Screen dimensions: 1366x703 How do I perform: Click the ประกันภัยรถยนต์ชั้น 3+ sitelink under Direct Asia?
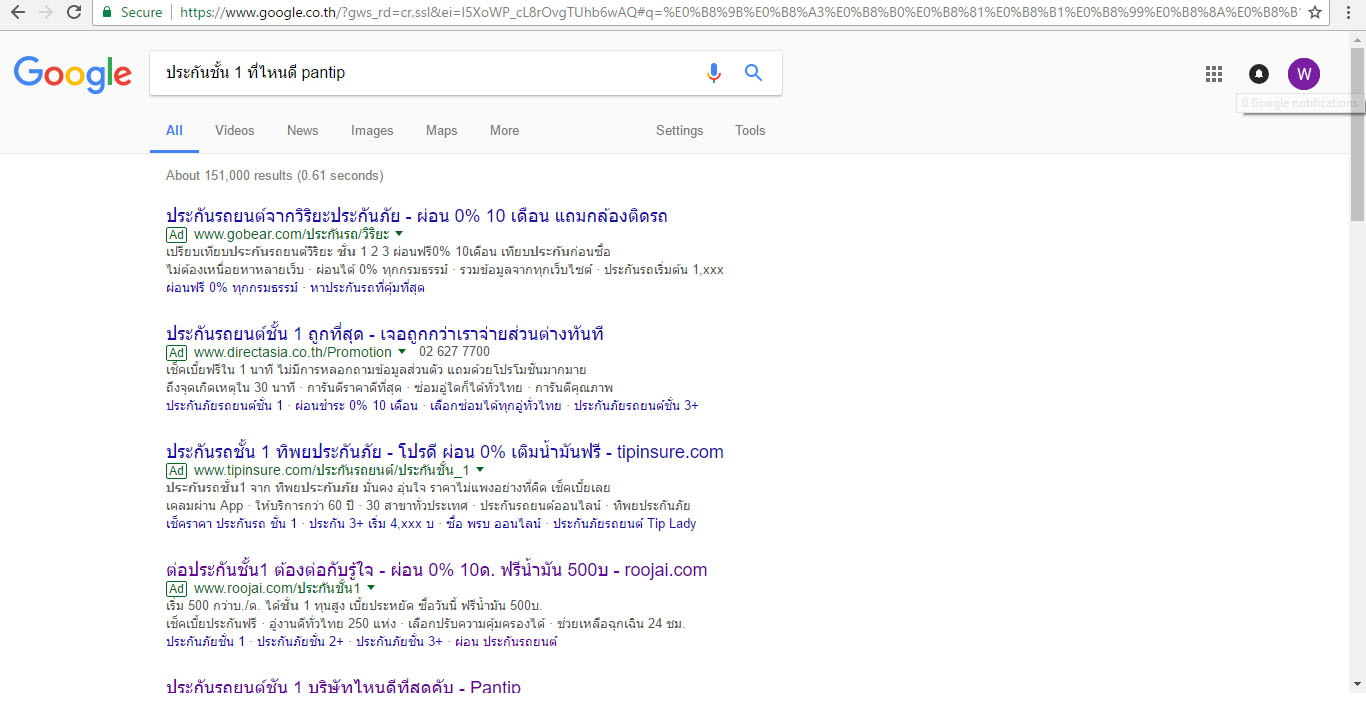[x=637, y=406]
